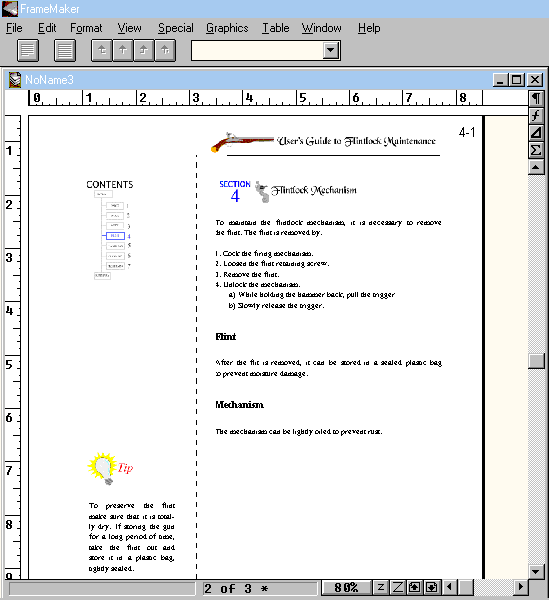Click the blank left status bar field
Screen dimensions: 549x600
pos(102,589)
